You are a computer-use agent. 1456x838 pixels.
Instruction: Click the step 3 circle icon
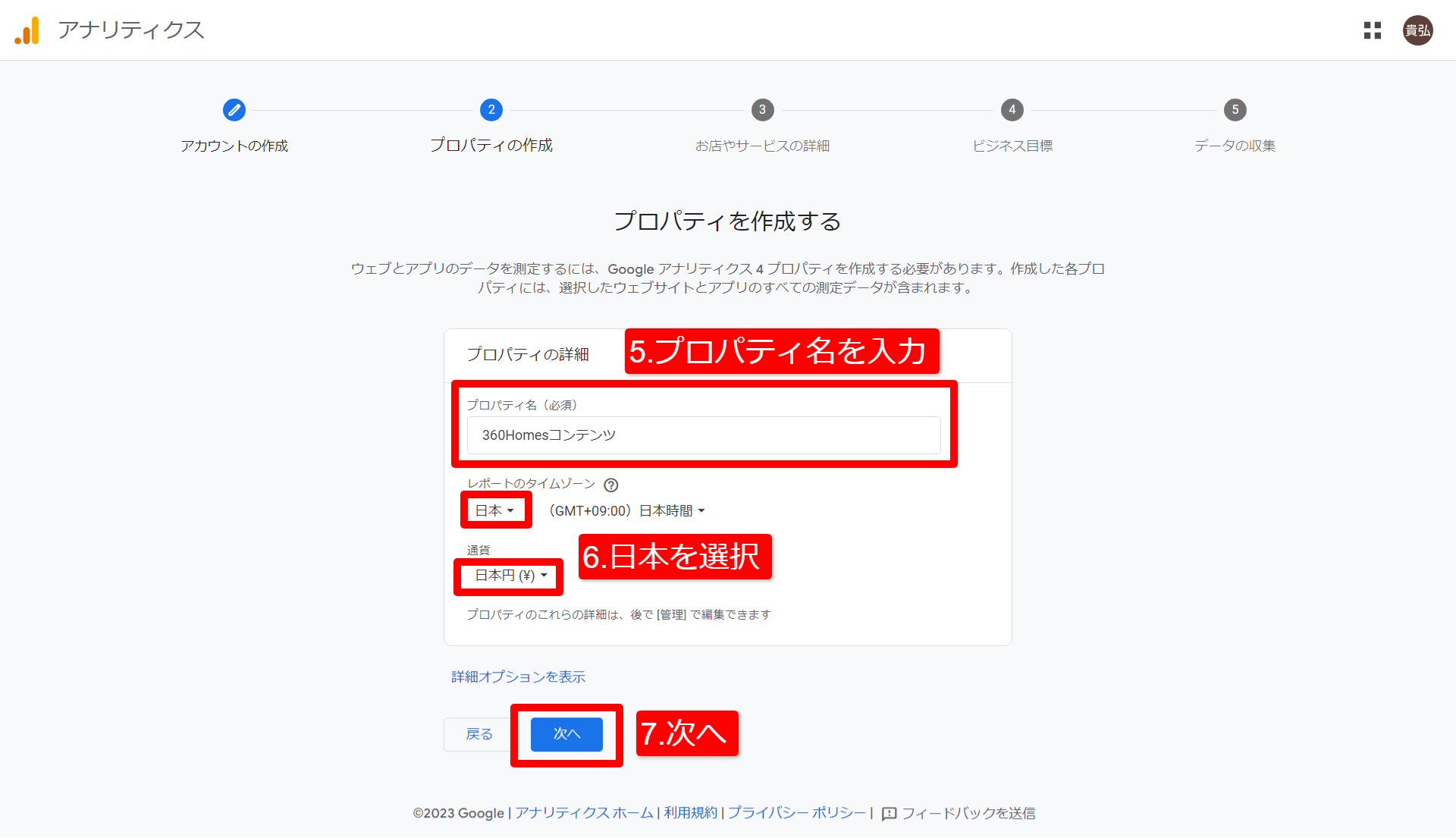tap(762, 110)
